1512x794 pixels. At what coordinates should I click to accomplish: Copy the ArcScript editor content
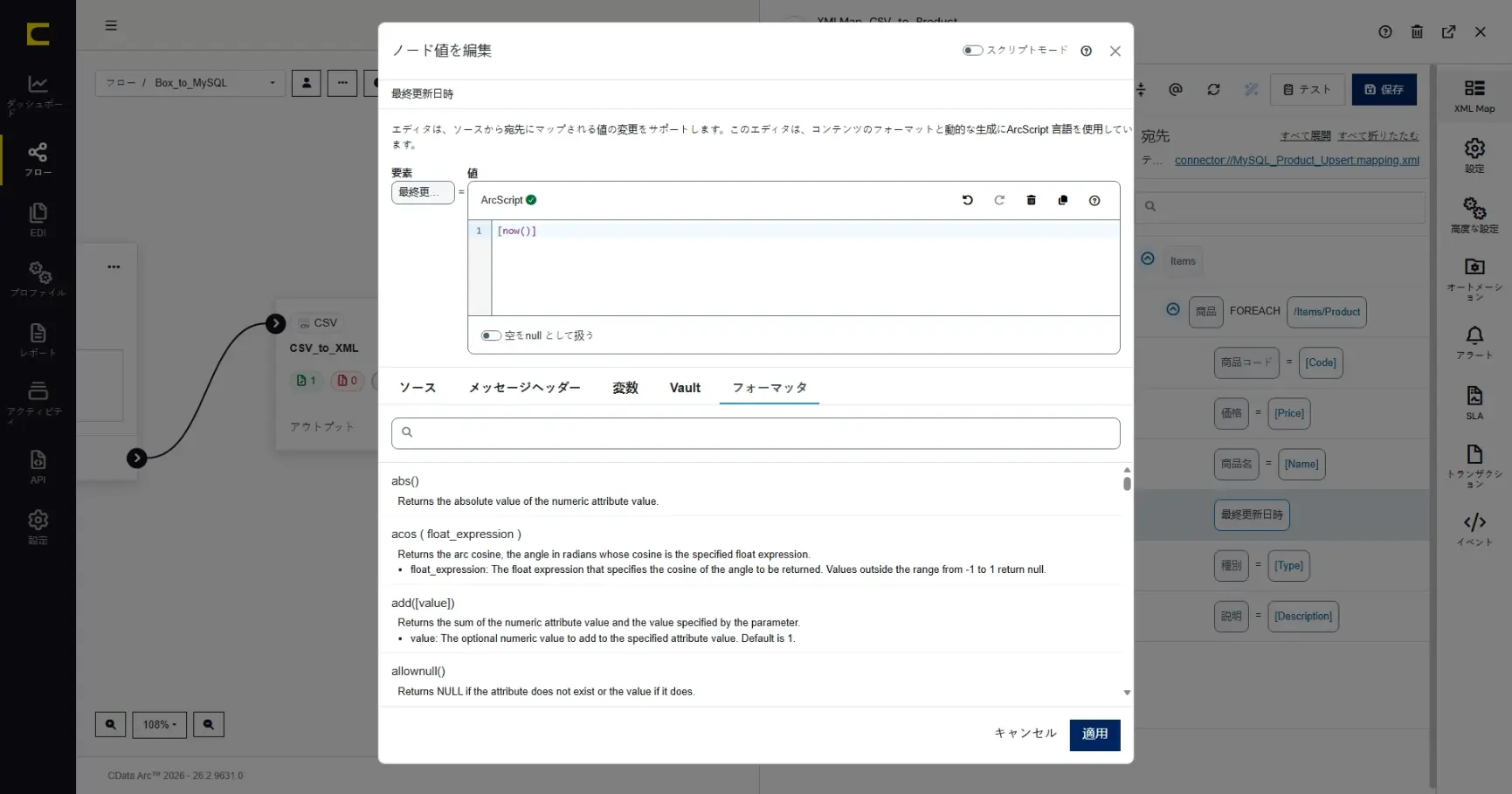pos(1063,200)
